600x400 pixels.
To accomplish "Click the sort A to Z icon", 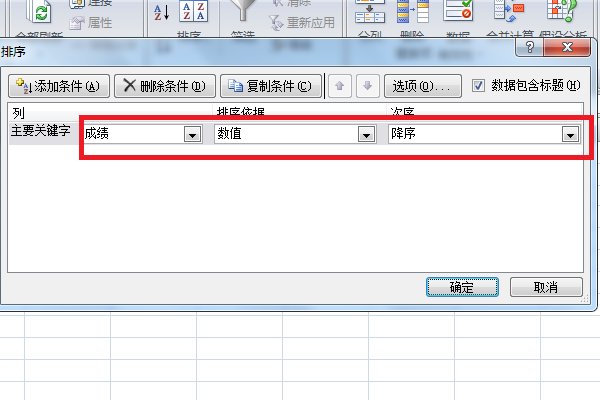I will [161, 12].
